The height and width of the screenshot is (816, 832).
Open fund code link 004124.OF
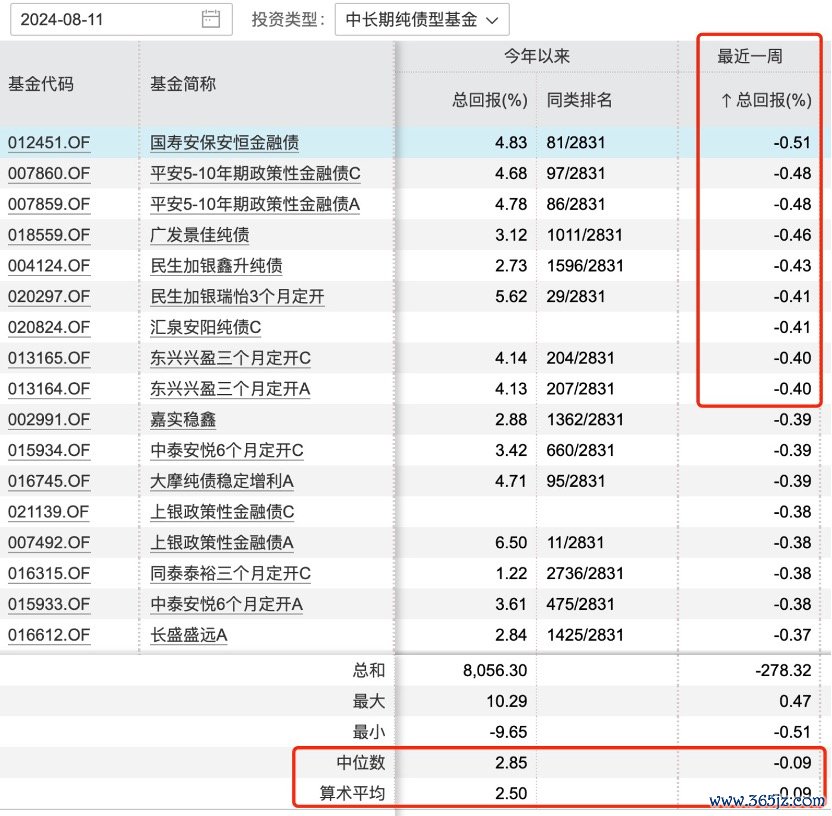[x=49, y=266]
